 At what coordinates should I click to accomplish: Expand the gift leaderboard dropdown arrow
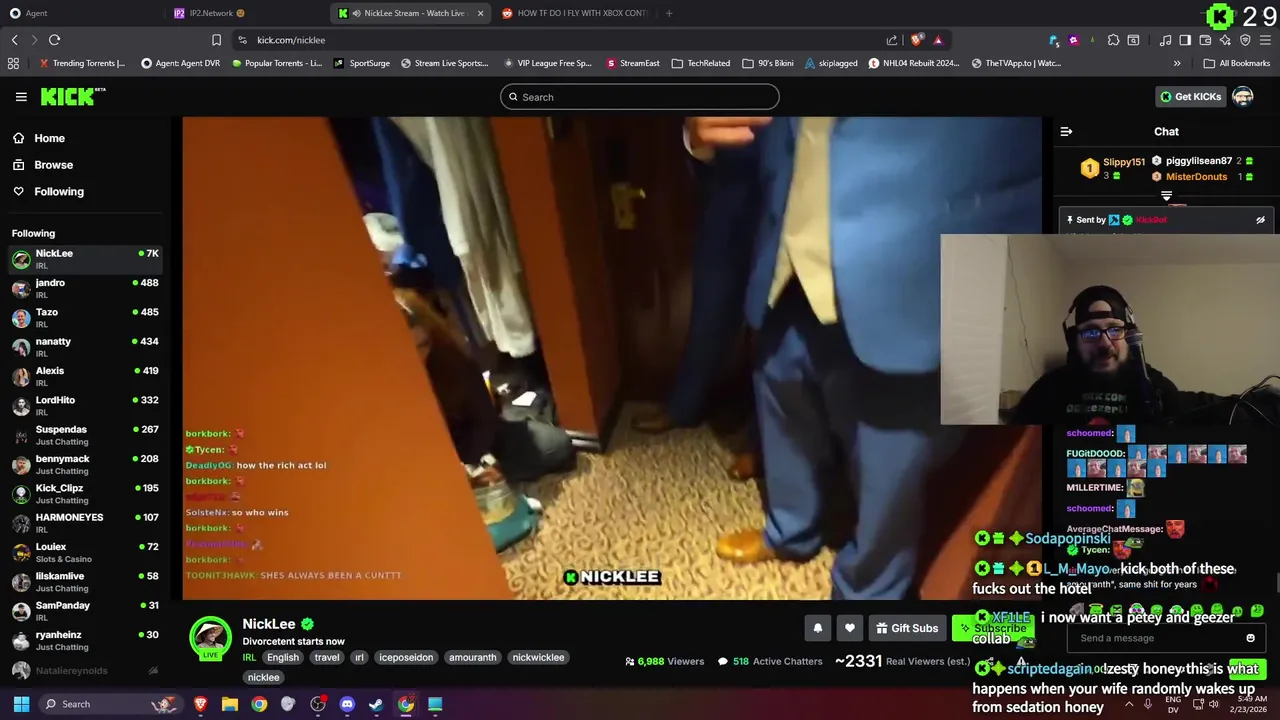[1166, 196]
